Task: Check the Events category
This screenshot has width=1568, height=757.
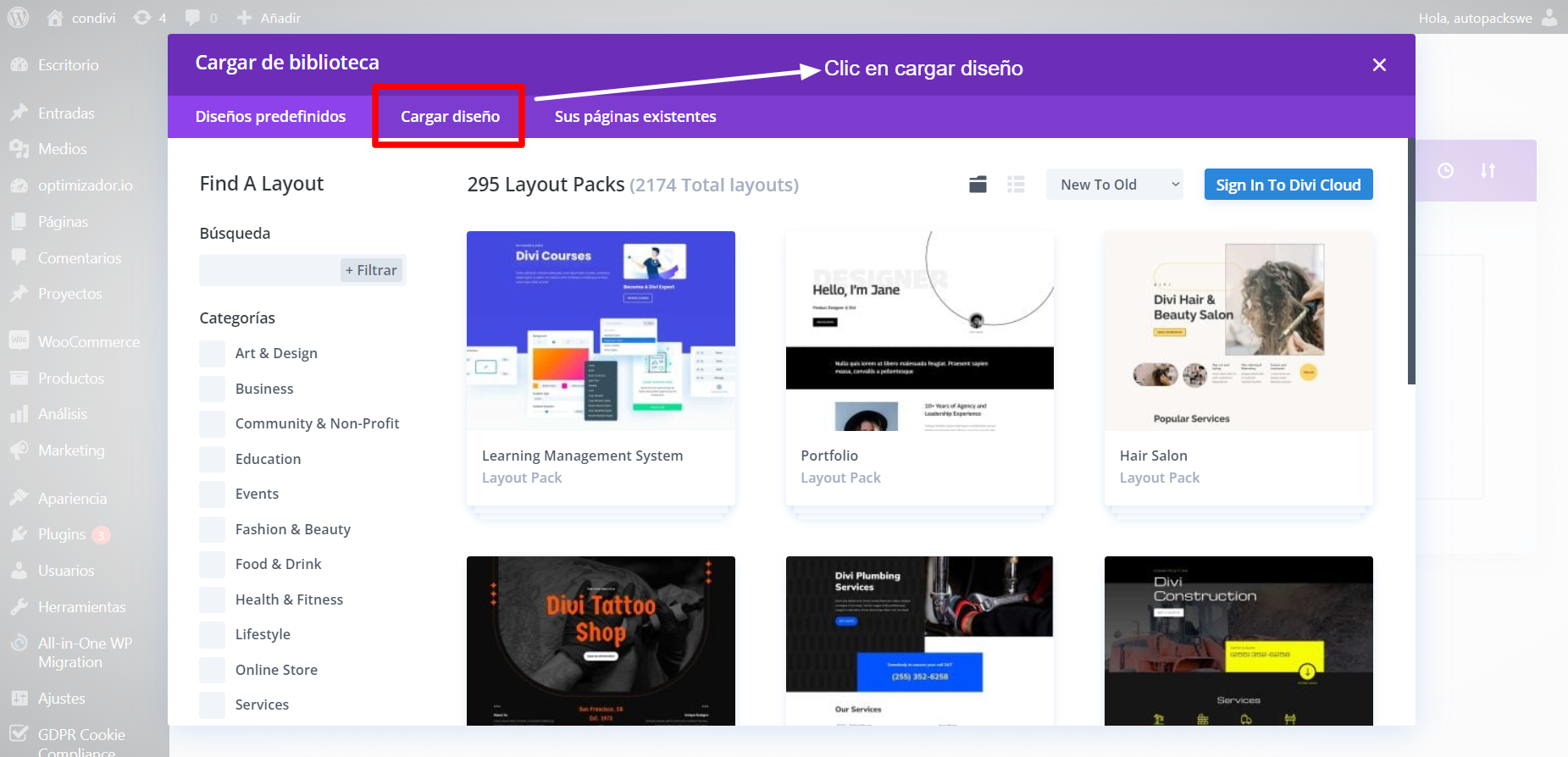Action: pyautogui.click(x=213, y=495)
